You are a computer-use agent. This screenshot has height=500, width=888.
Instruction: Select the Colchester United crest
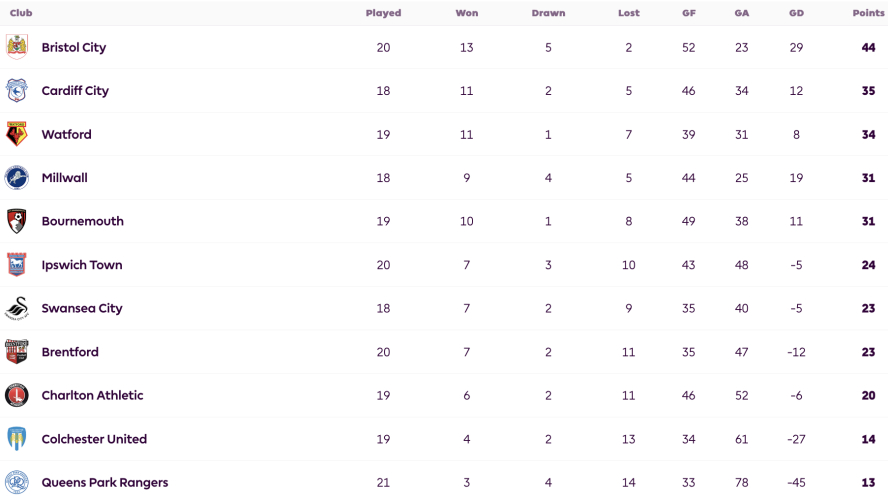[17, 439]
